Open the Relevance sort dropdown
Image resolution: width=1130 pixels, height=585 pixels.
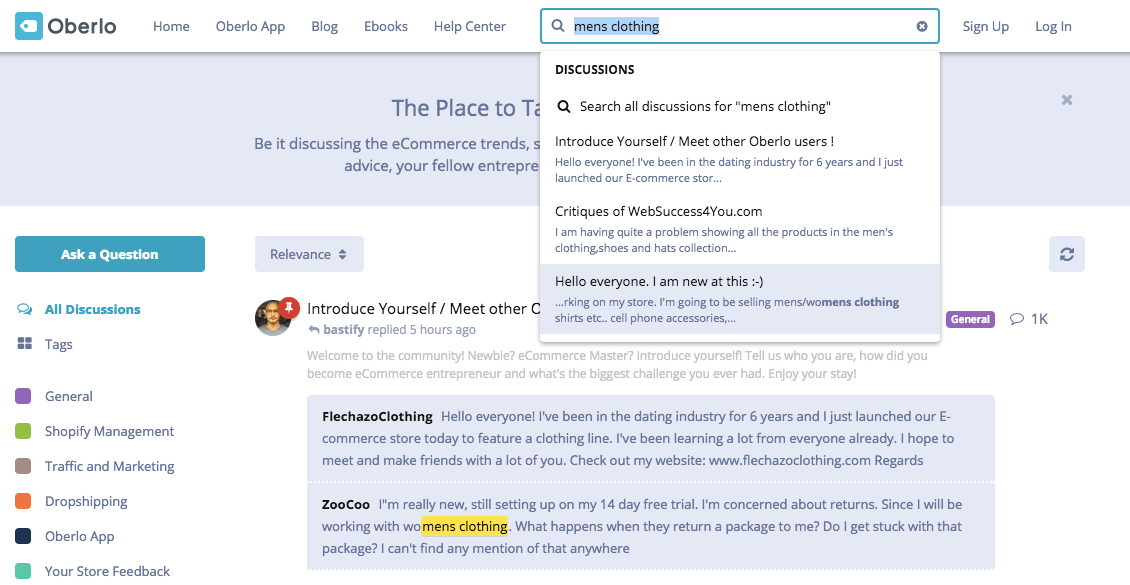point(309,254)
